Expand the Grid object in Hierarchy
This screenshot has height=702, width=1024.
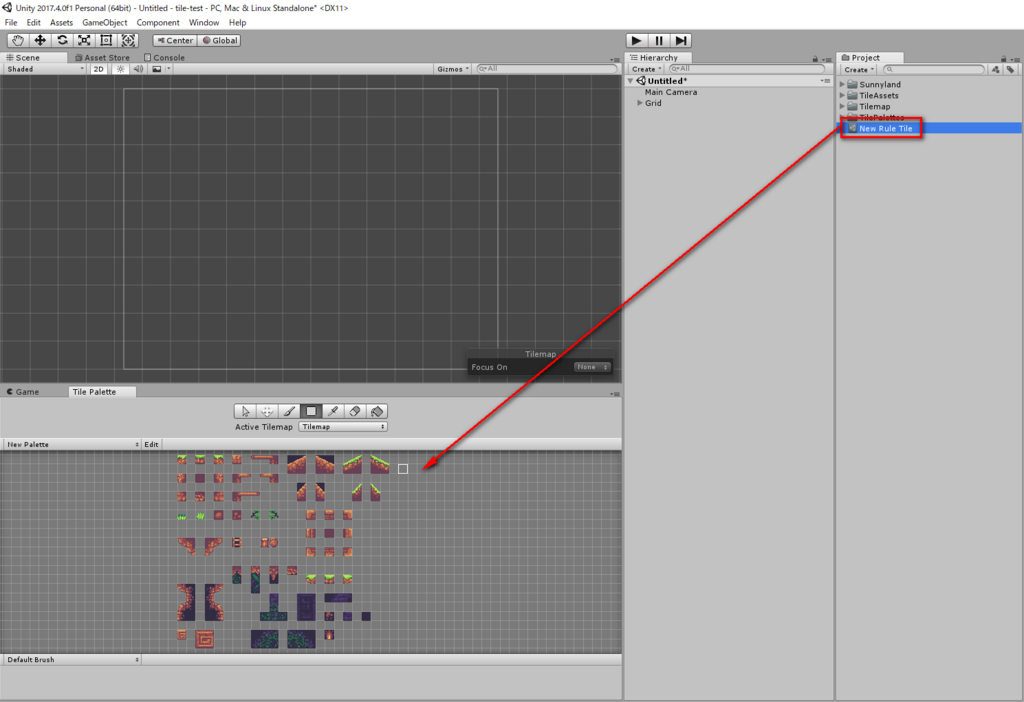(640, 103)
